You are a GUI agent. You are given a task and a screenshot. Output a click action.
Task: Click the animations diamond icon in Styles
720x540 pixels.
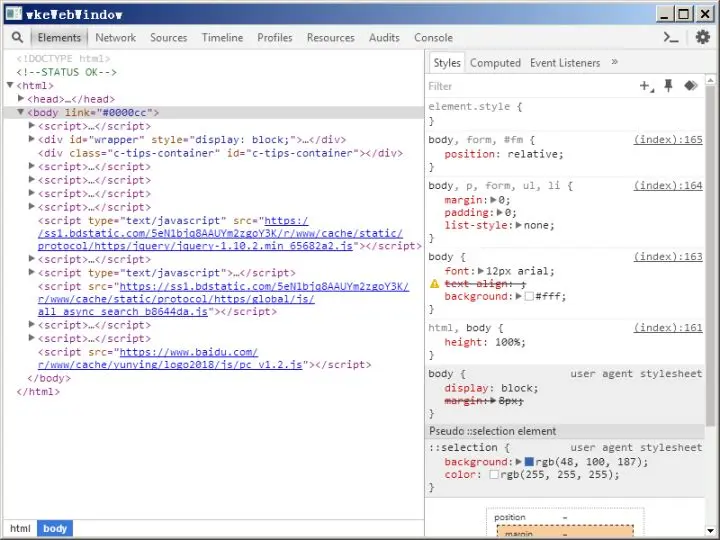(691, 86)
